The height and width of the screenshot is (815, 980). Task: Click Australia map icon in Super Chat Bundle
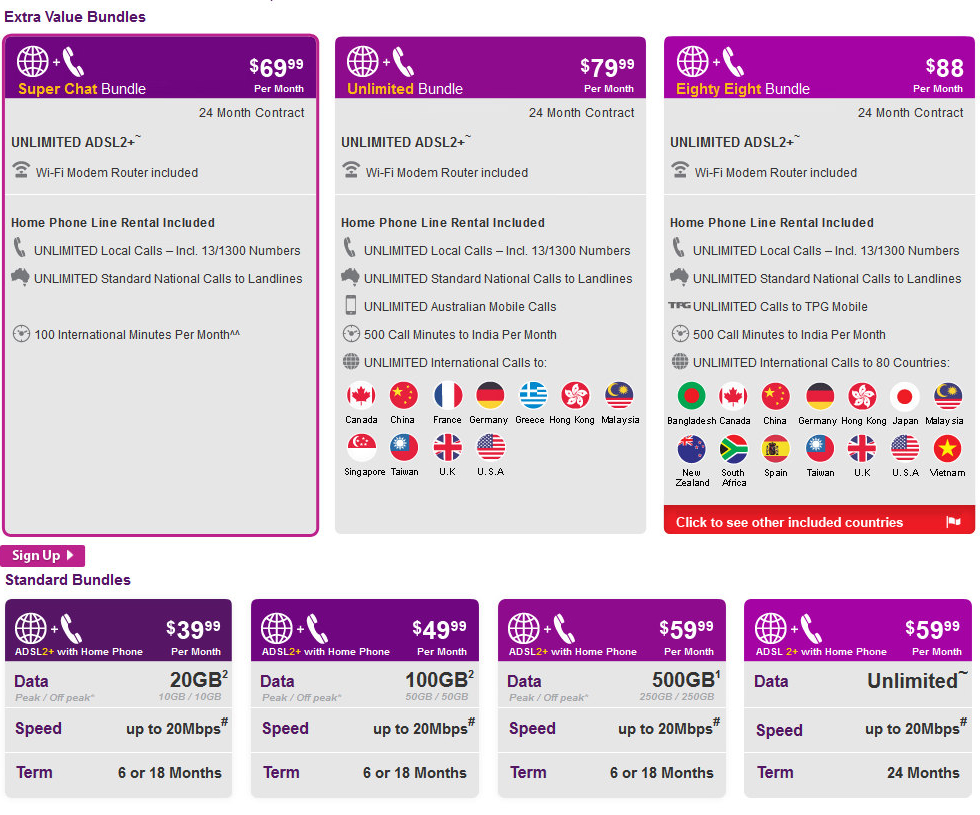pyautogui.click(x=21, y=277)
